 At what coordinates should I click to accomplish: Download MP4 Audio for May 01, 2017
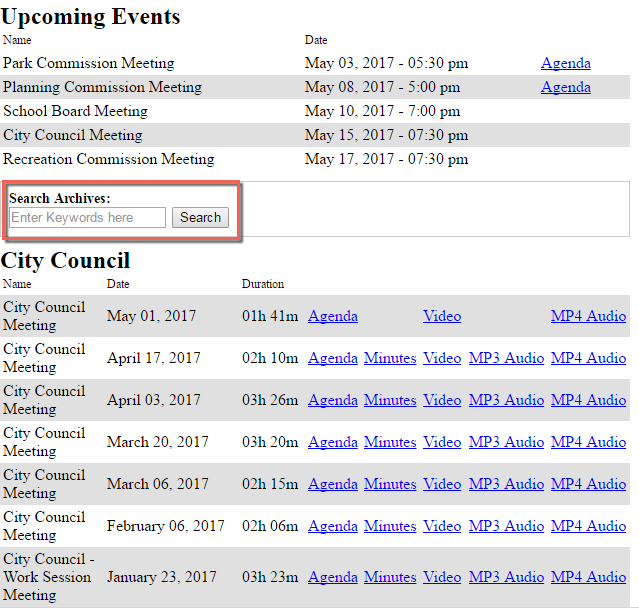(x=588, y=316)
